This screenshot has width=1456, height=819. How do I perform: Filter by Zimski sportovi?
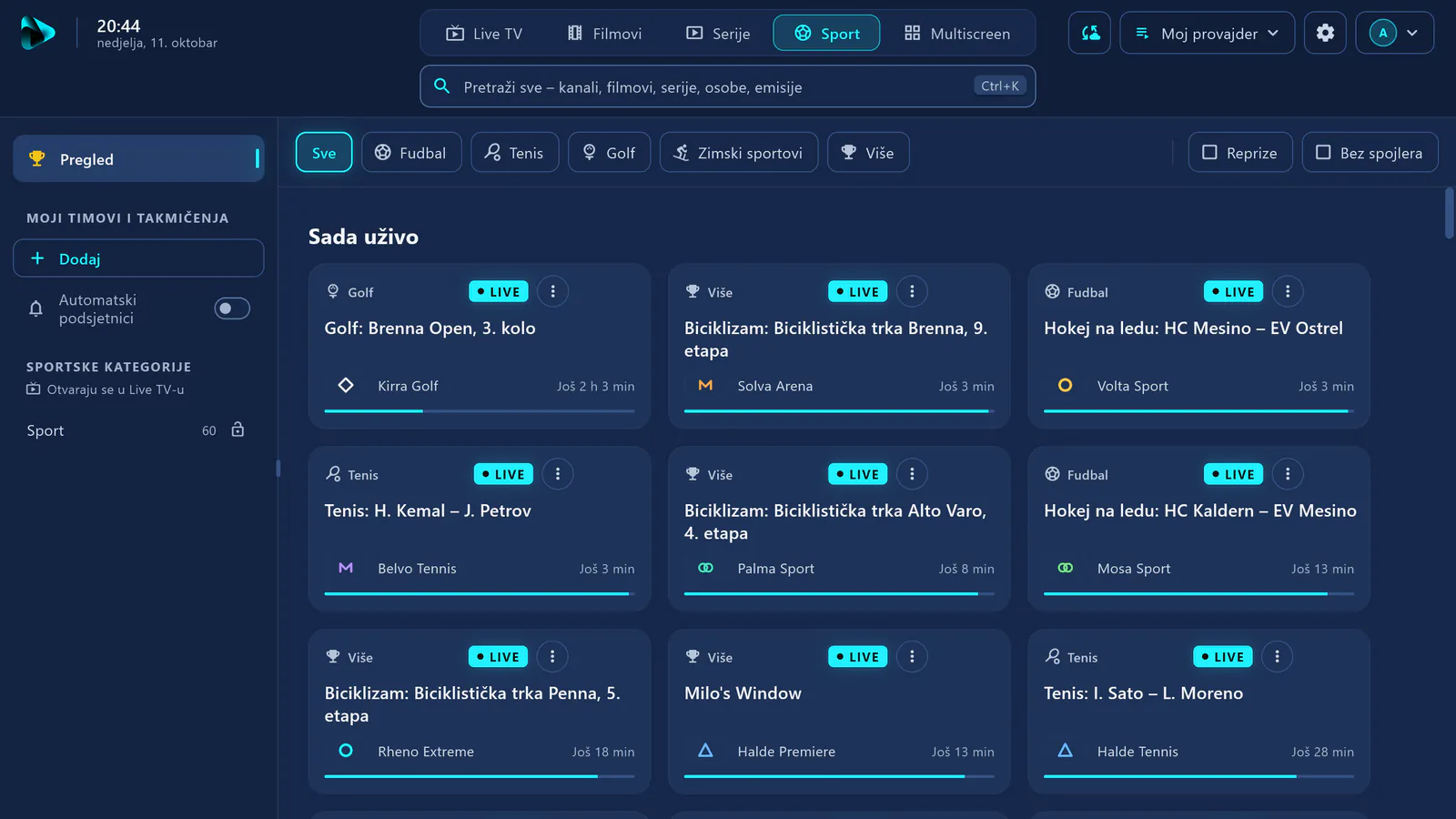pyautogui.click(x=739, y=153)
